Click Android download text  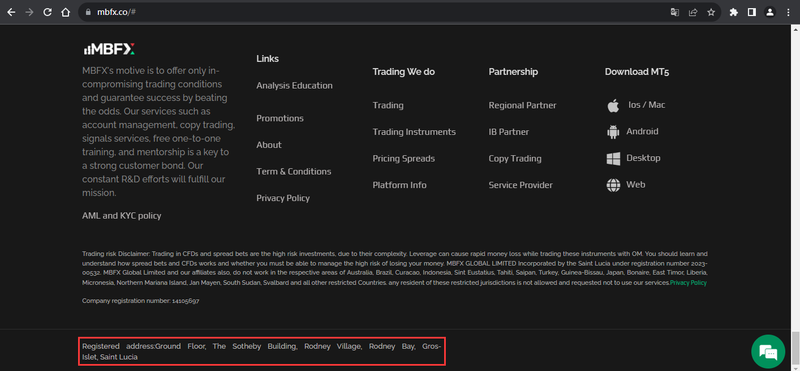pyautogui.click(x=642, y=131)
